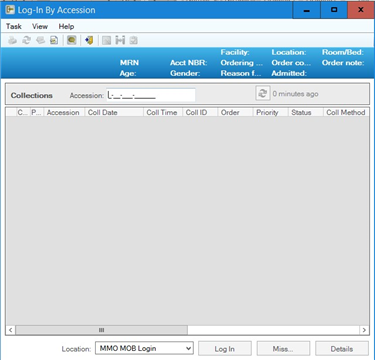This screenshot has height=360, width=375.
Task: Click the grayed square toolbar icon
Action: pyautogui.click(x=107, y=40)
